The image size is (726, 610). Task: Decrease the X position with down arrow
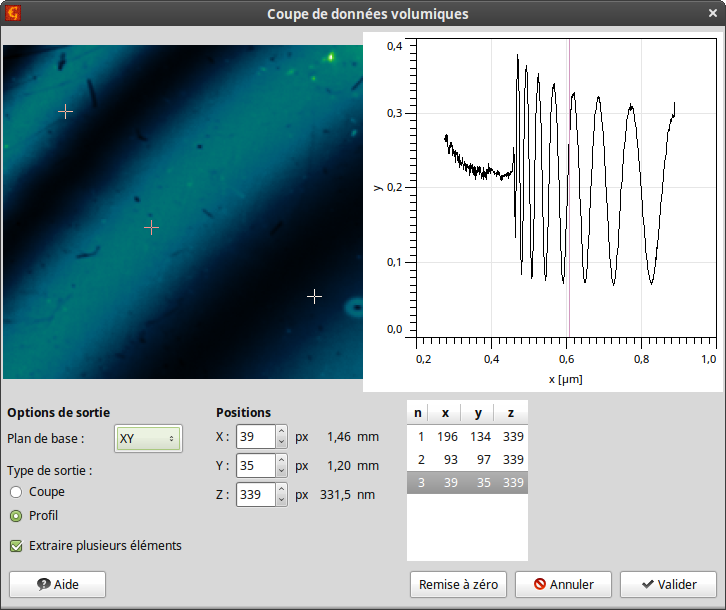coord(281,442)
